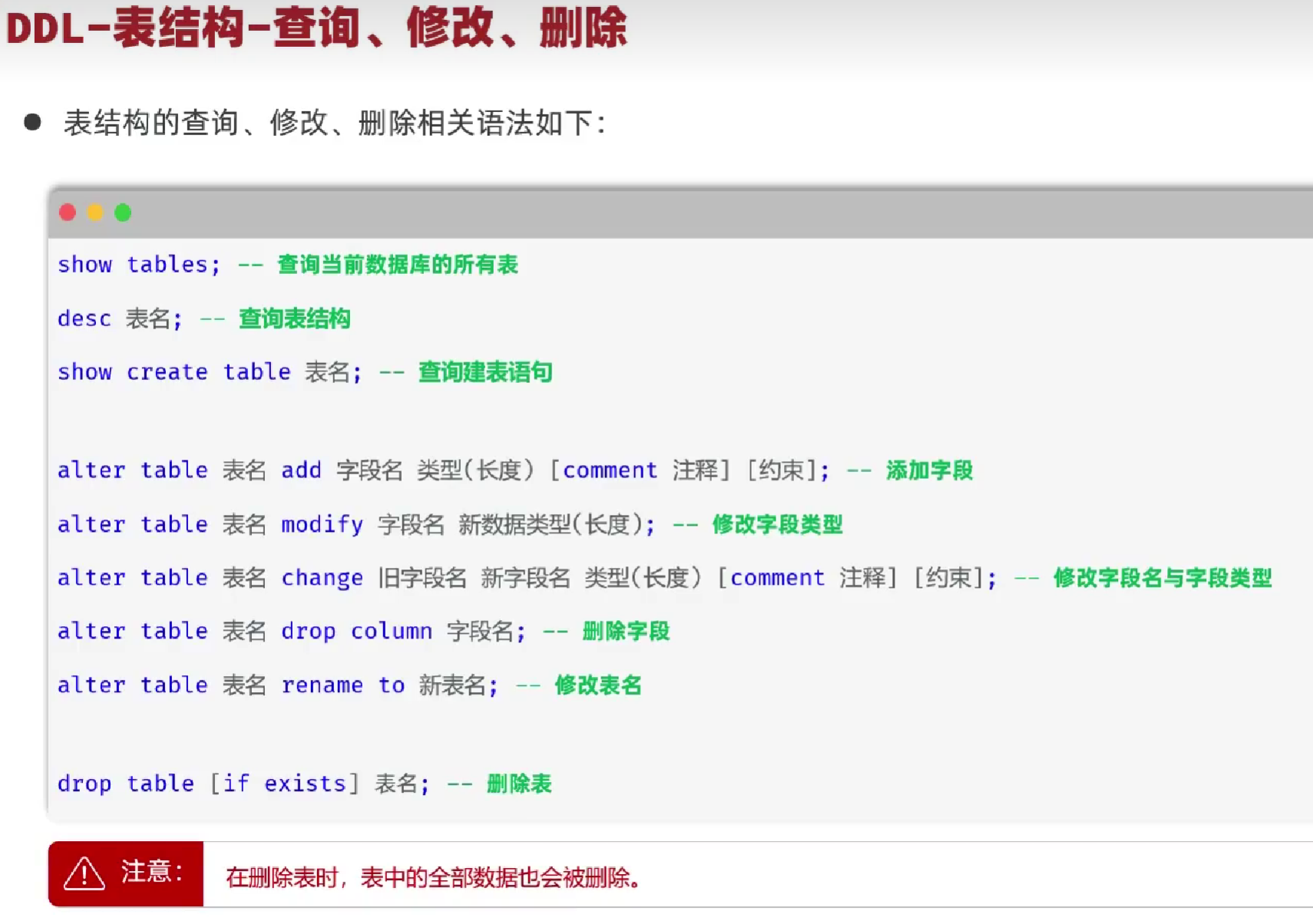
Task: Click the warning text "在删除表时,表中的全部数据也会被删除。"
Action: pos(434,877)
